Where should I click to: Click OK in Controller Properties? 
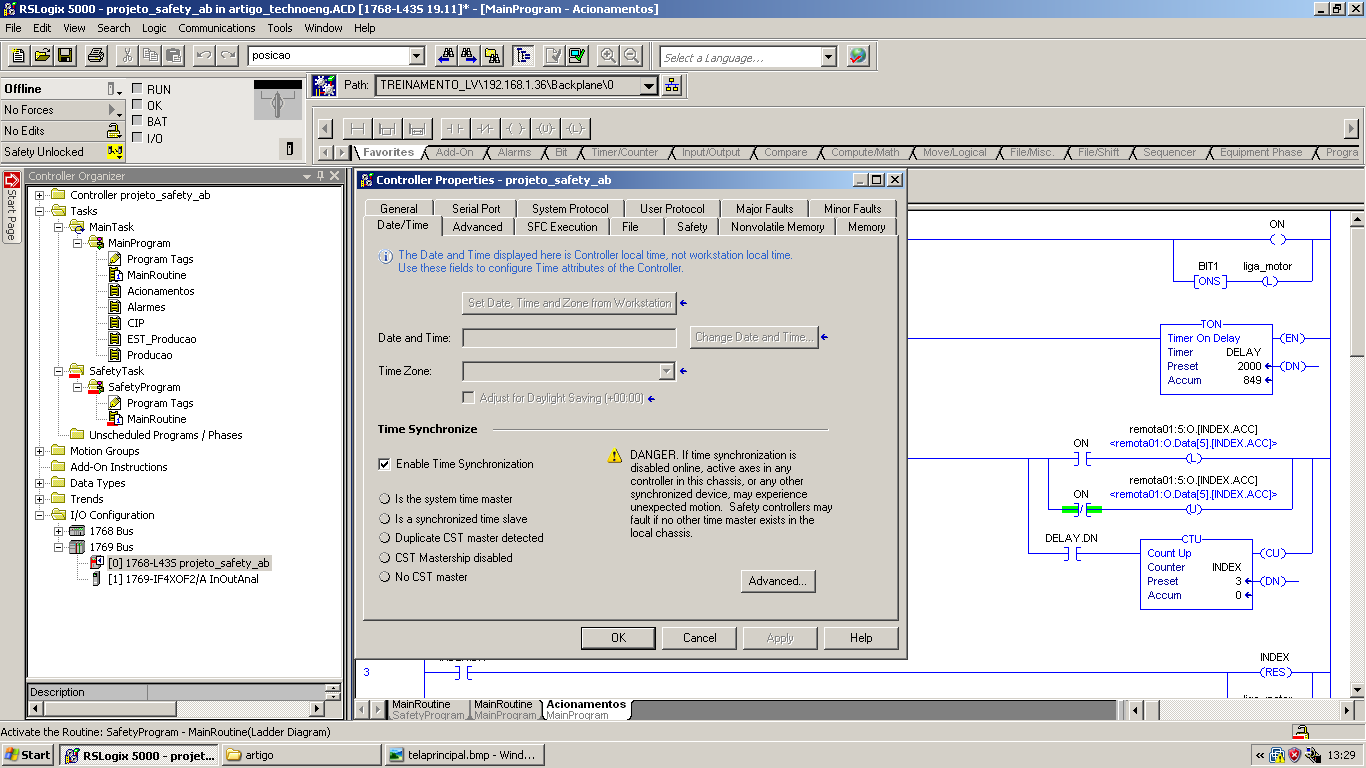coord(618,638)
